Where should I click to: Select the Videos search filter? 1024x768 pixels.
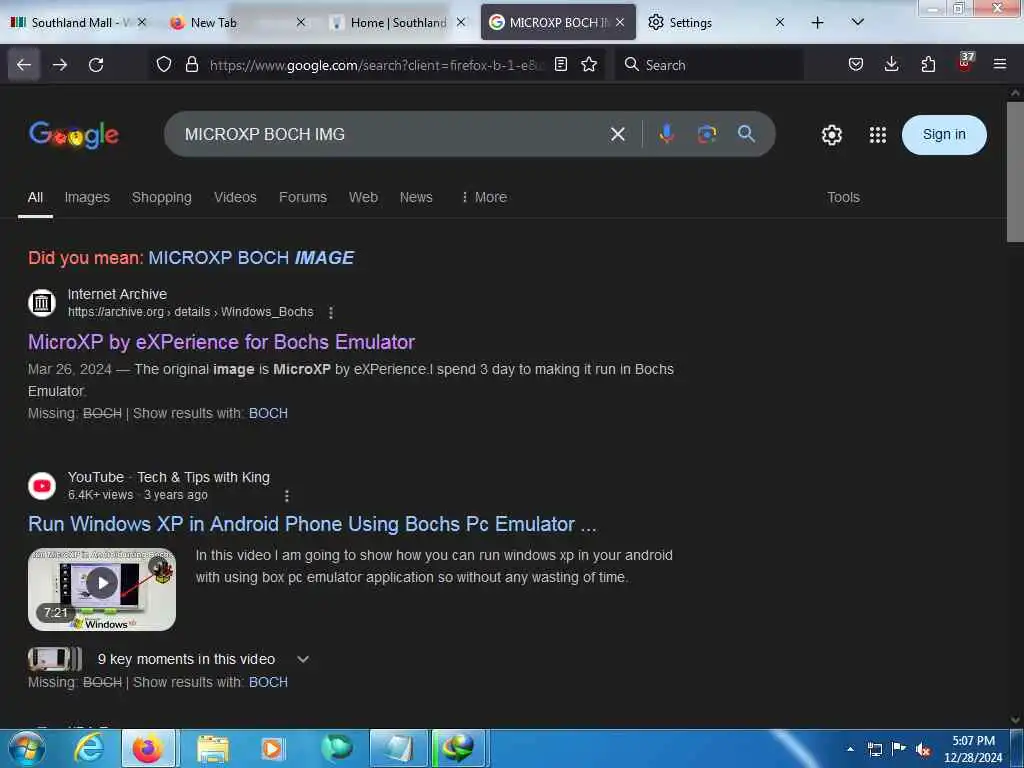pyautogui.click(x=235, y=197)
